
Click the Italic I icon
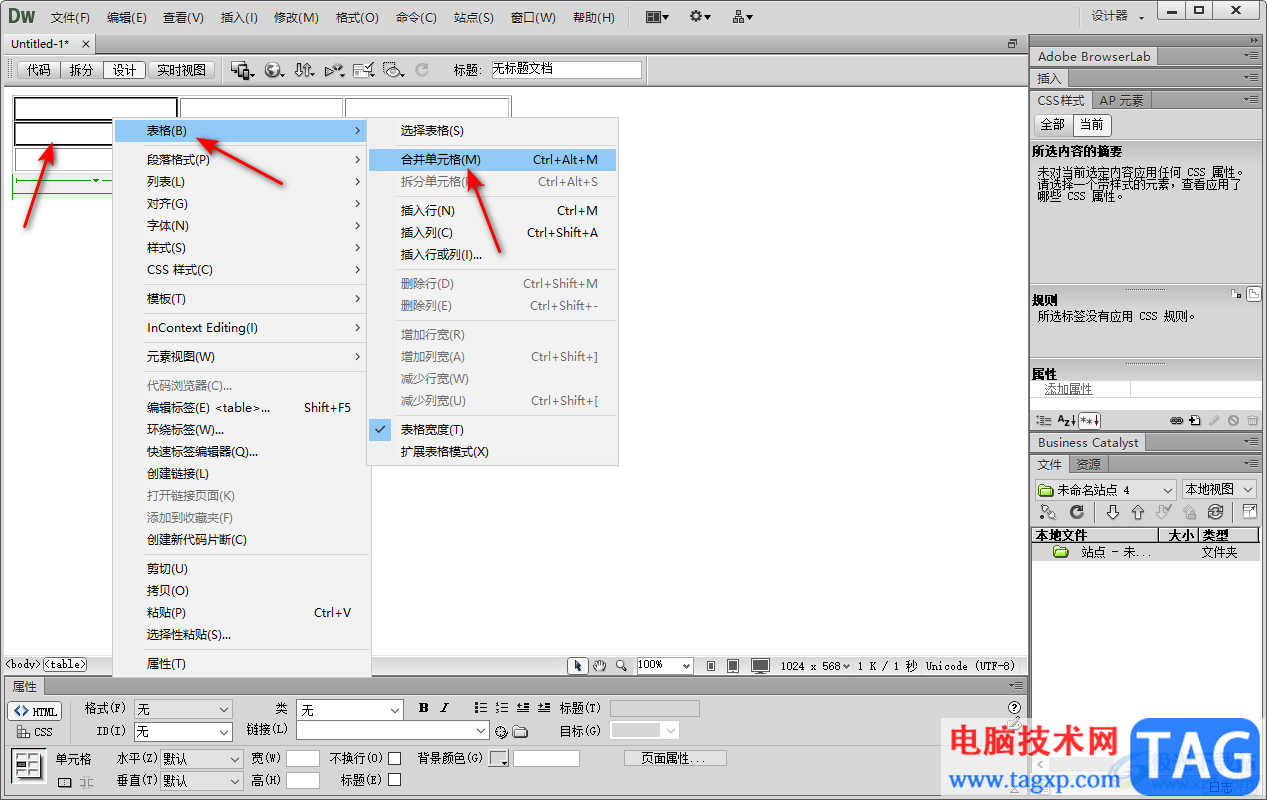(445, 708)
